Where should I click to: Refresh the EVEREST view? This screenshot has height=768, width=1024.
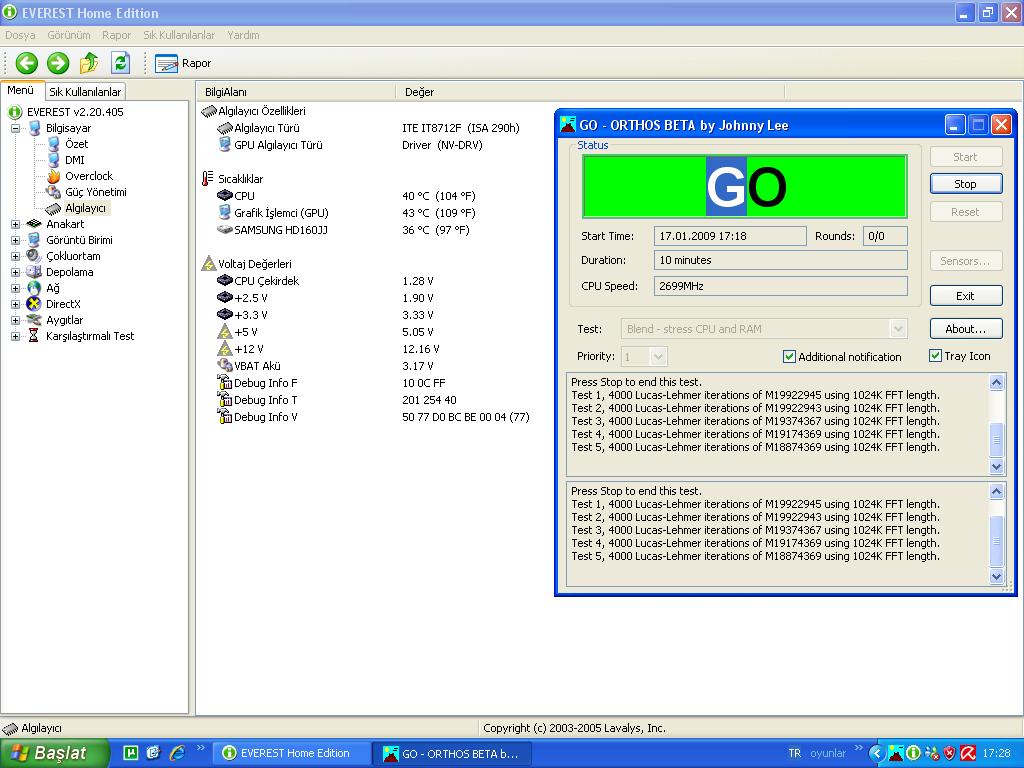point(120,63)
